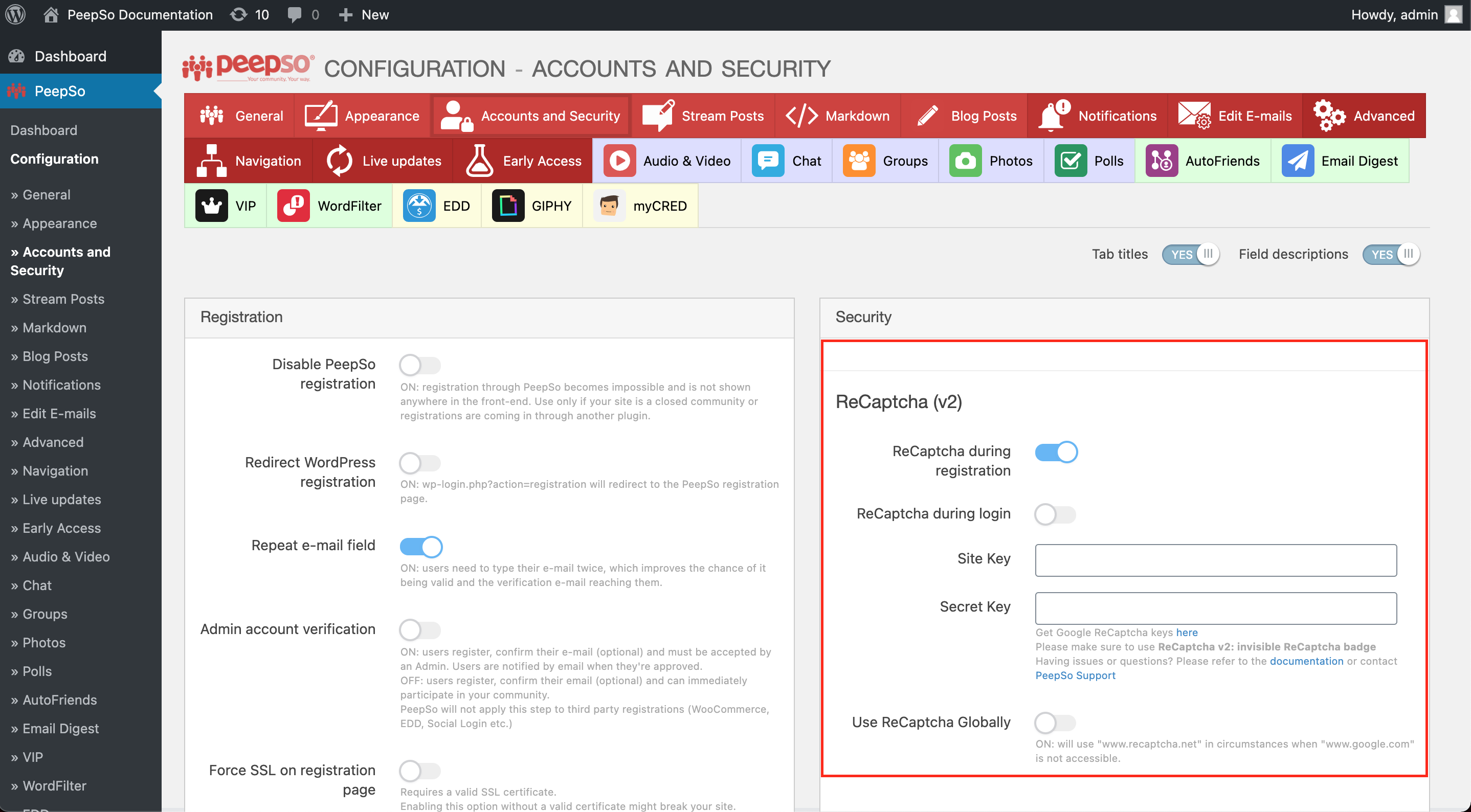Click the WordPress logo icon
This screenshot has height=812, width=1471.
point(15,14)
